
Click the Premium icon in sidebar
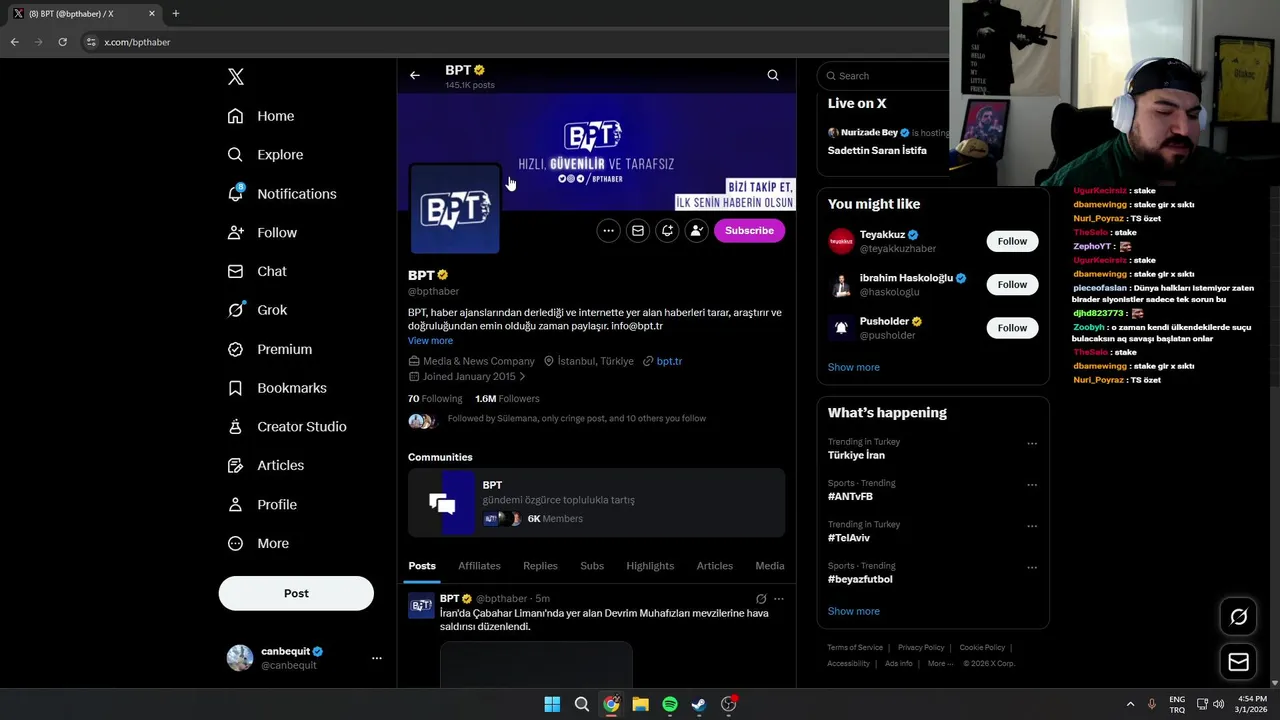click(235, 349)
